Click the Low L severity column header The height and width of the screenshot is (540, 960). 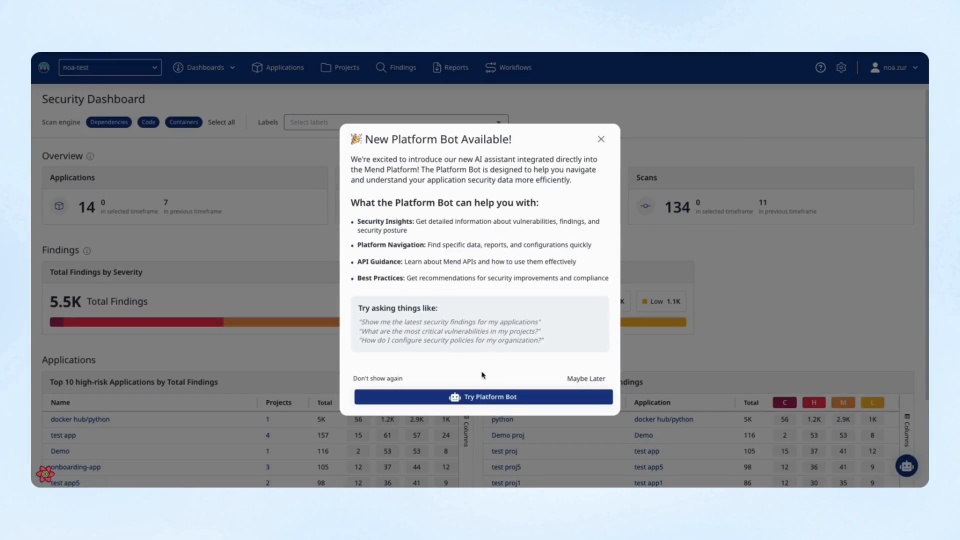(872, 402)
